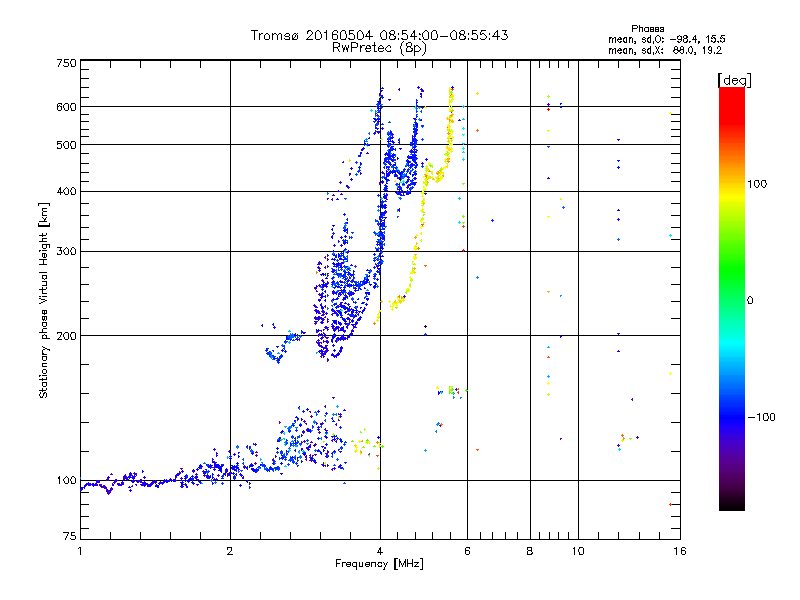Click the '8' frequency tick label
800x600 pixels.
coord(530,551)
